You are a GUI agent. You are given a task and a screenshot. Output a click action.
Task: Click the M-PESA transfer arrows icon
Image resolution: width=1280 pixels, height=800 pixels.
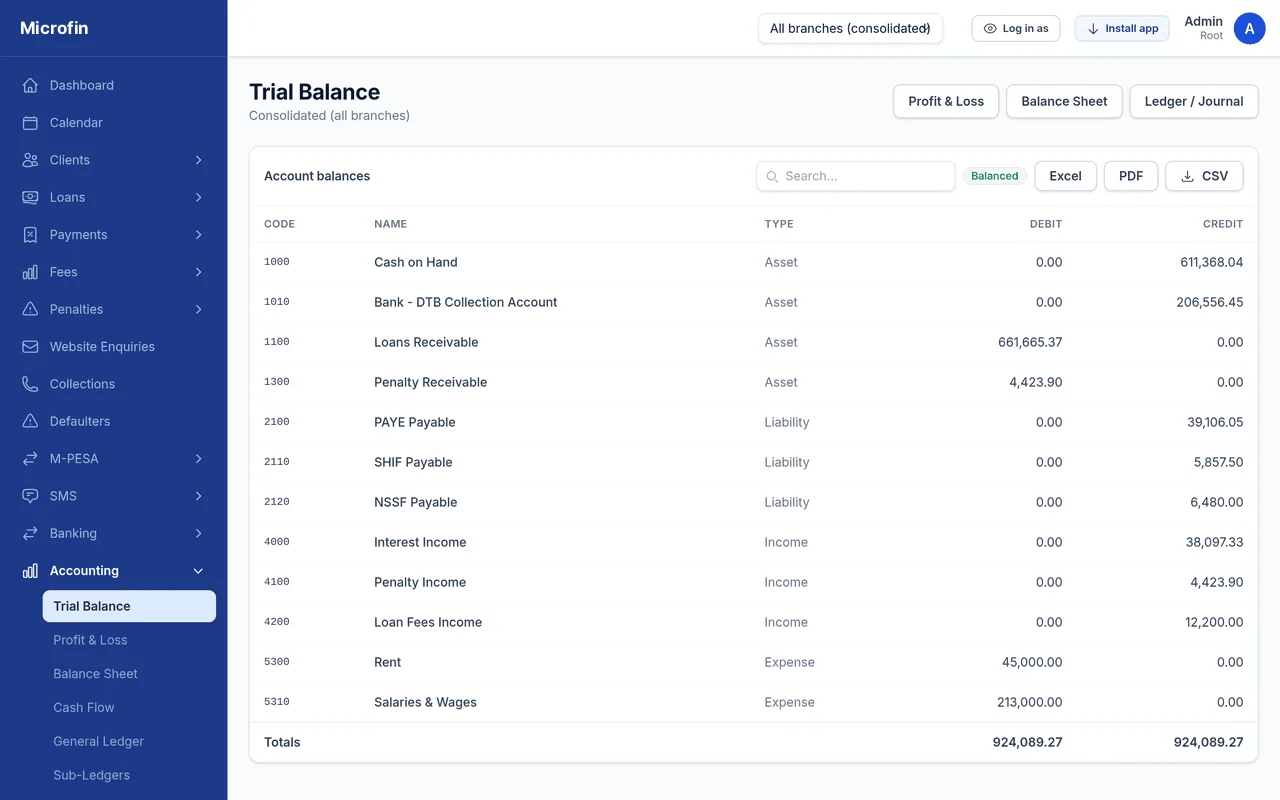coord(30,459)
